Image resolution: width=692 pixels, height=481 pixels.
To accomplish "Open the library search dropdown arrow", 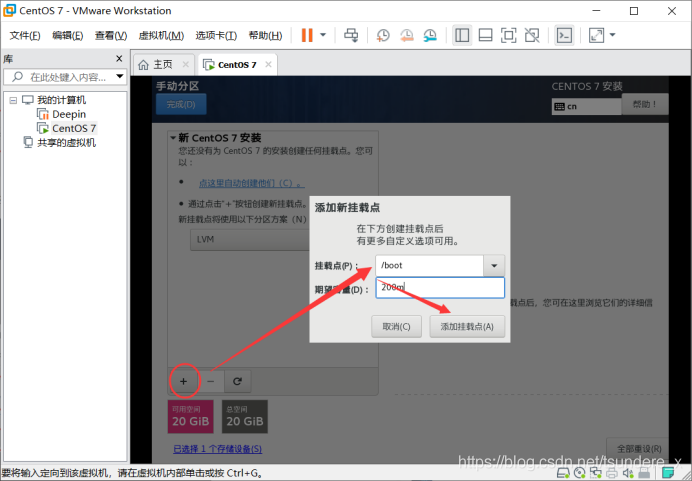I will 120,76.
